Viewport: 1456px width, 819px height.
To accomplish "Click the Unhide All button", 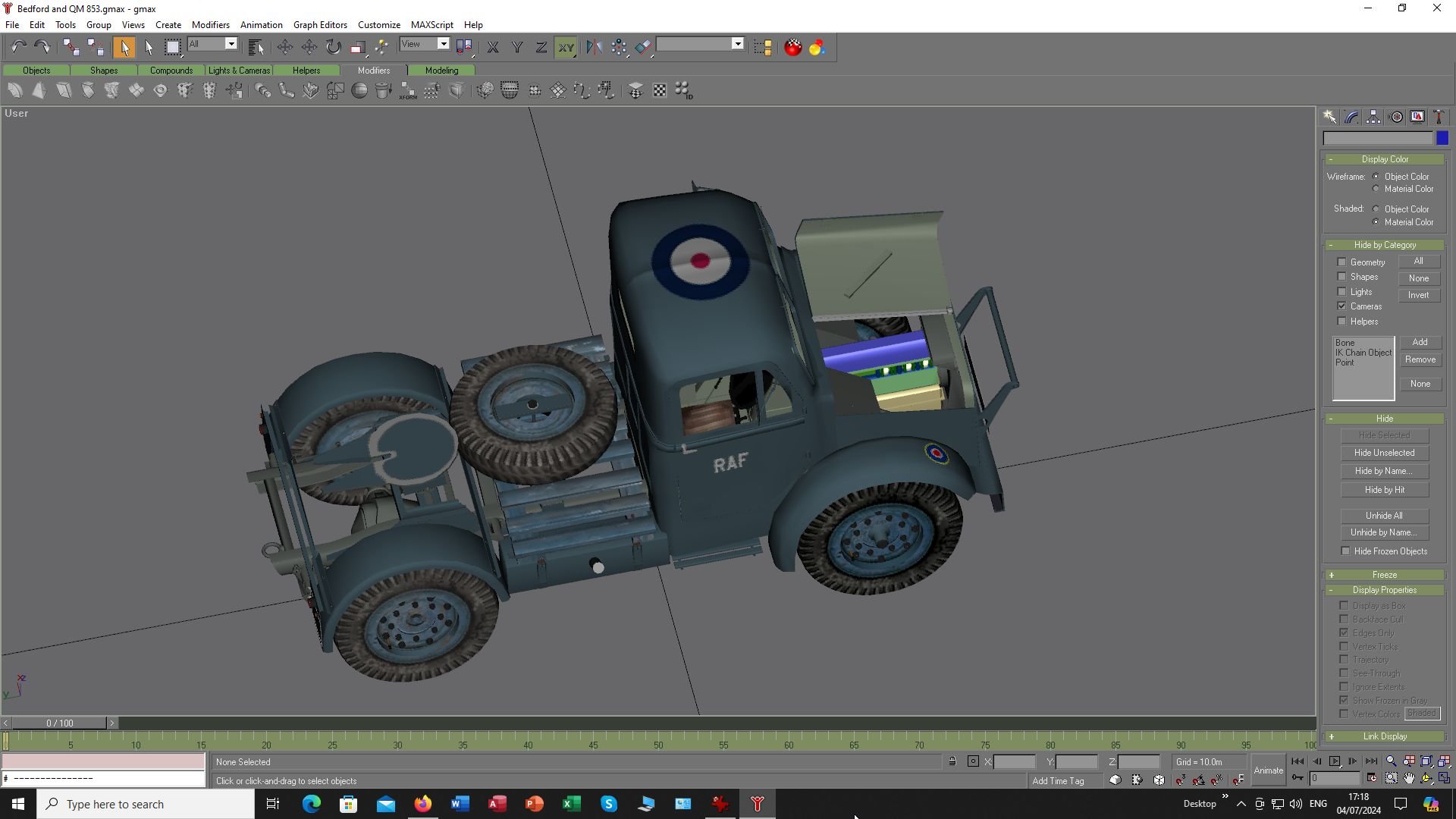I will [x=1384, y=516].
